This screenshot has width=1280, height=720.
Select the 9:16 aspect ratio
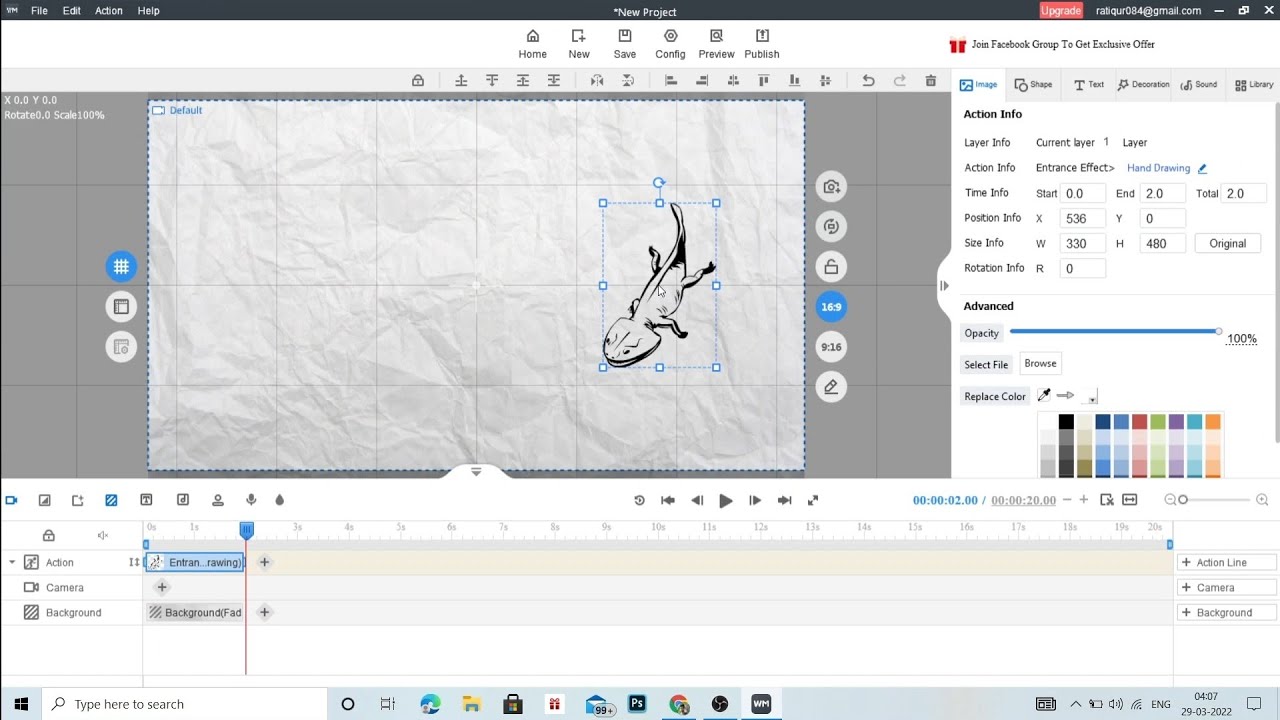click(x=831, y=347)
